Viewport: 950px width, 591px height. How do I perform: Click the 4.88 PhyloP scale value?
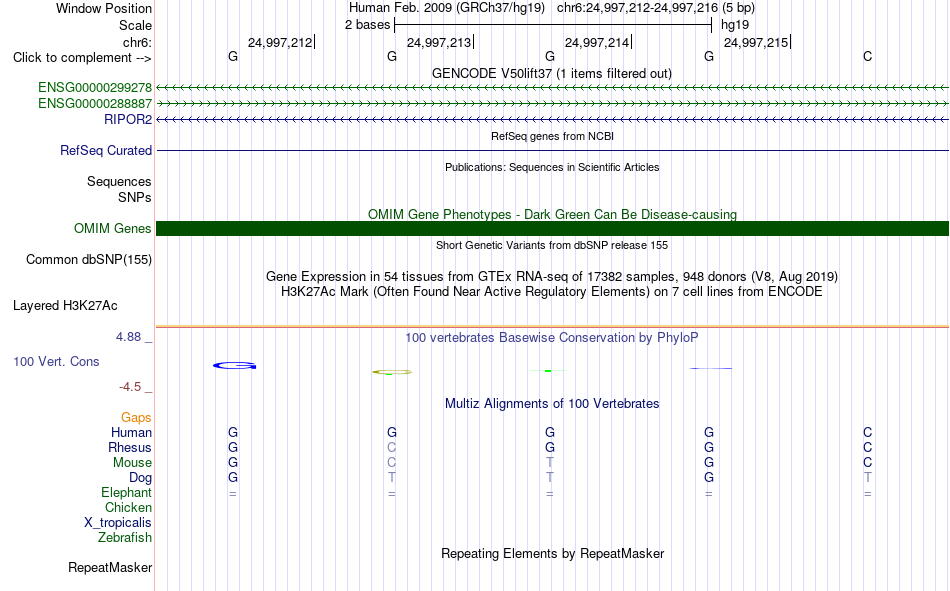coord(128,337)
